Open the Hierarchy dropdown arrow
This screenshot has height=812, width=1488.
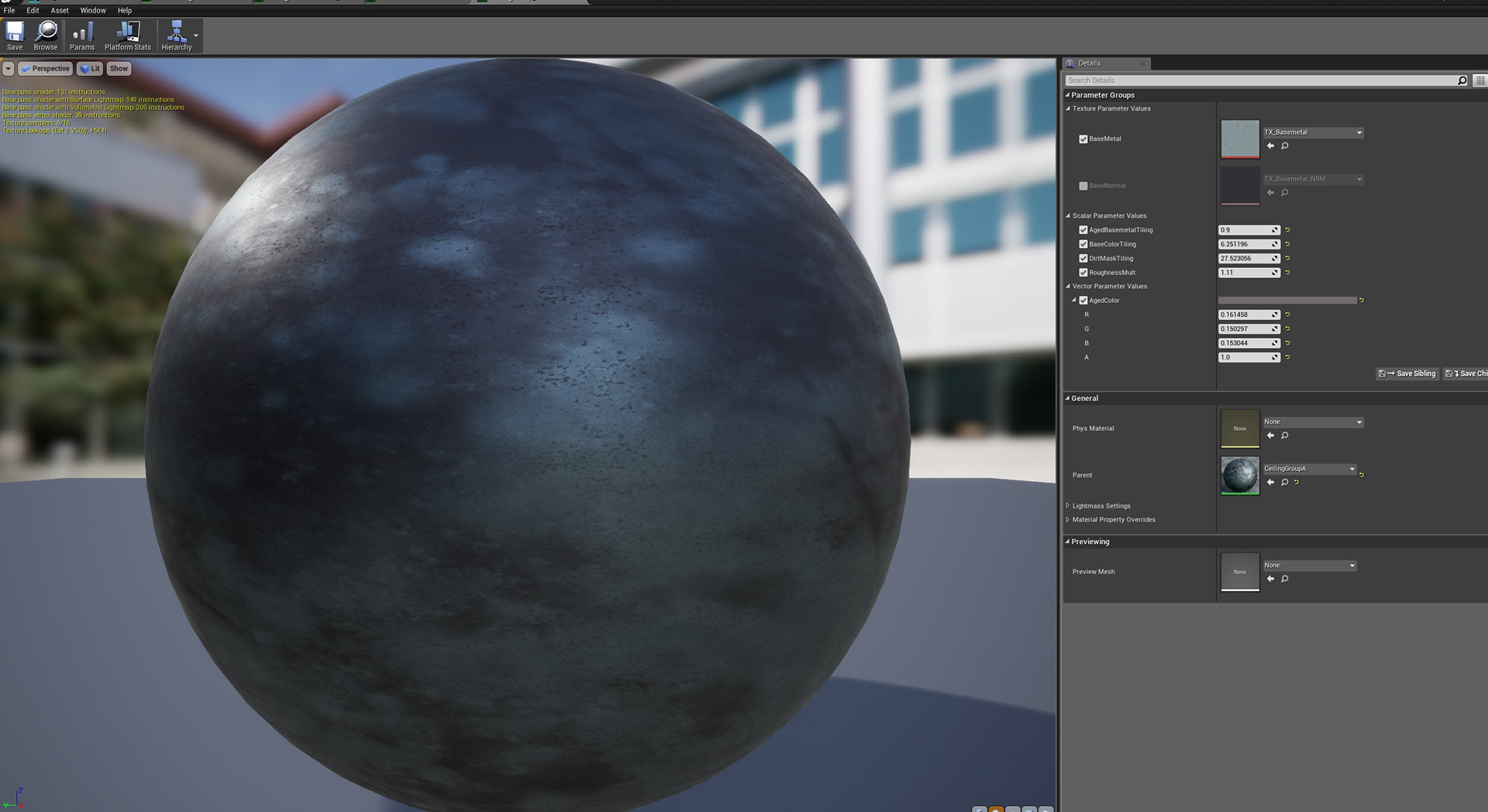197,36
